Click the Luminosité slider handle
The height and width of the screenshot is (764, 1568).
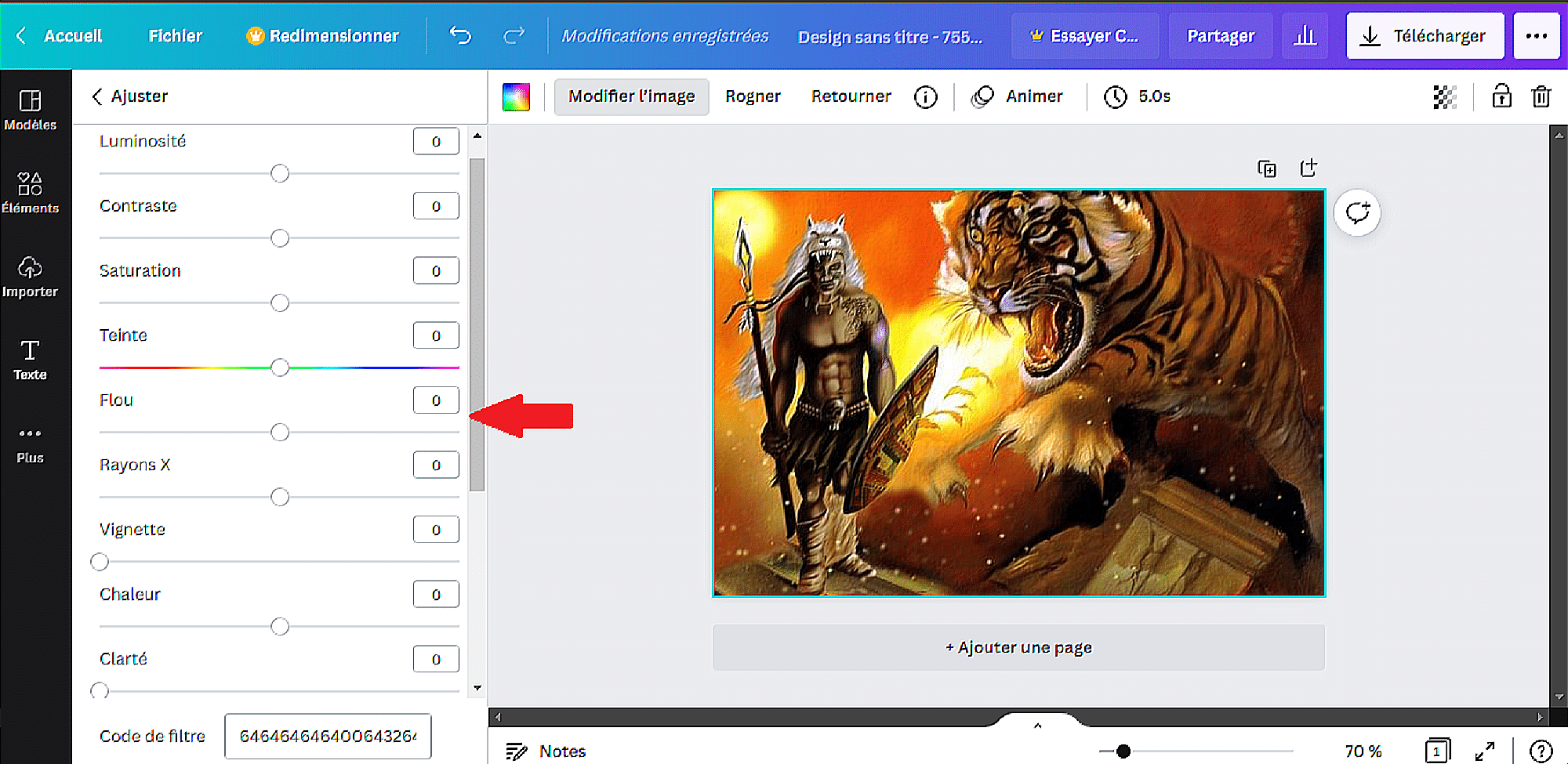[280, 173]
